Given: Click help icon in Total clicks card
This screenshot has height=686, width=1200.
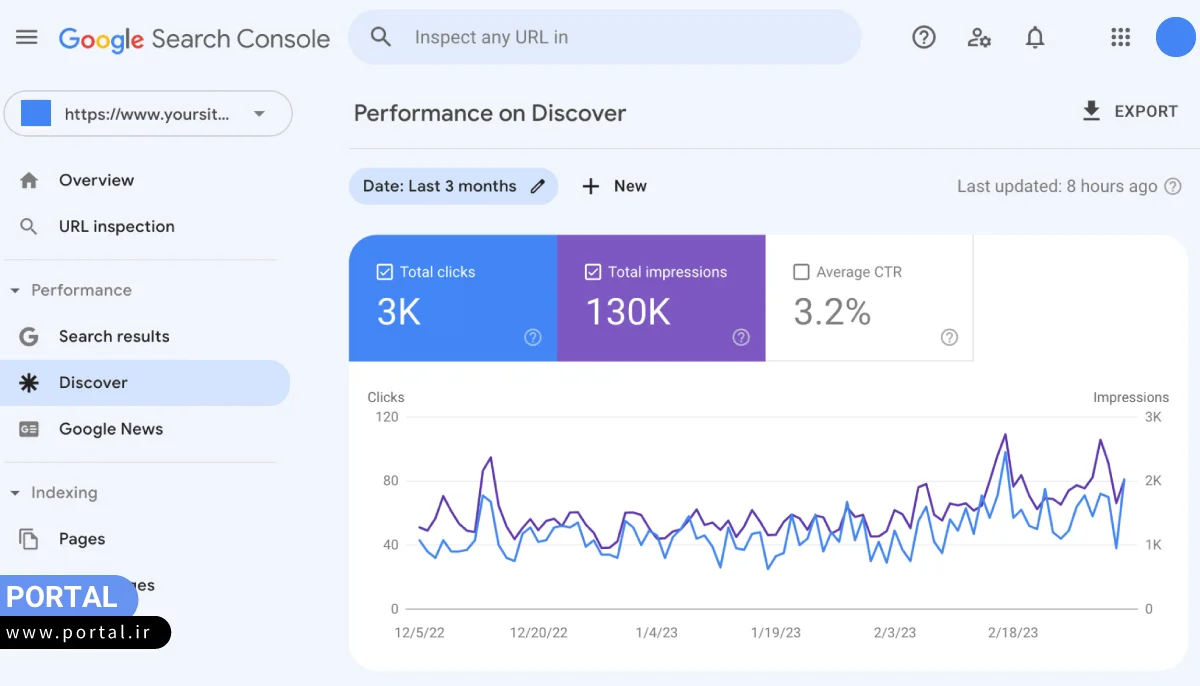Looking at the screenshot, I should [533, 337].
